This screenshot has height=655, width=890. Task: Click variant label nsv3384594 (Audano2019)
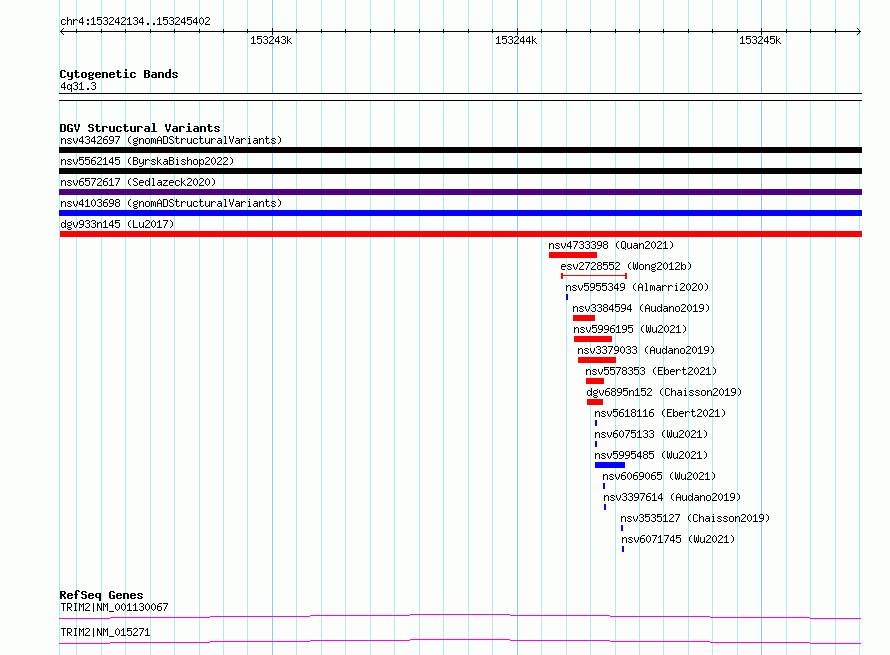(x=641, y=308)
